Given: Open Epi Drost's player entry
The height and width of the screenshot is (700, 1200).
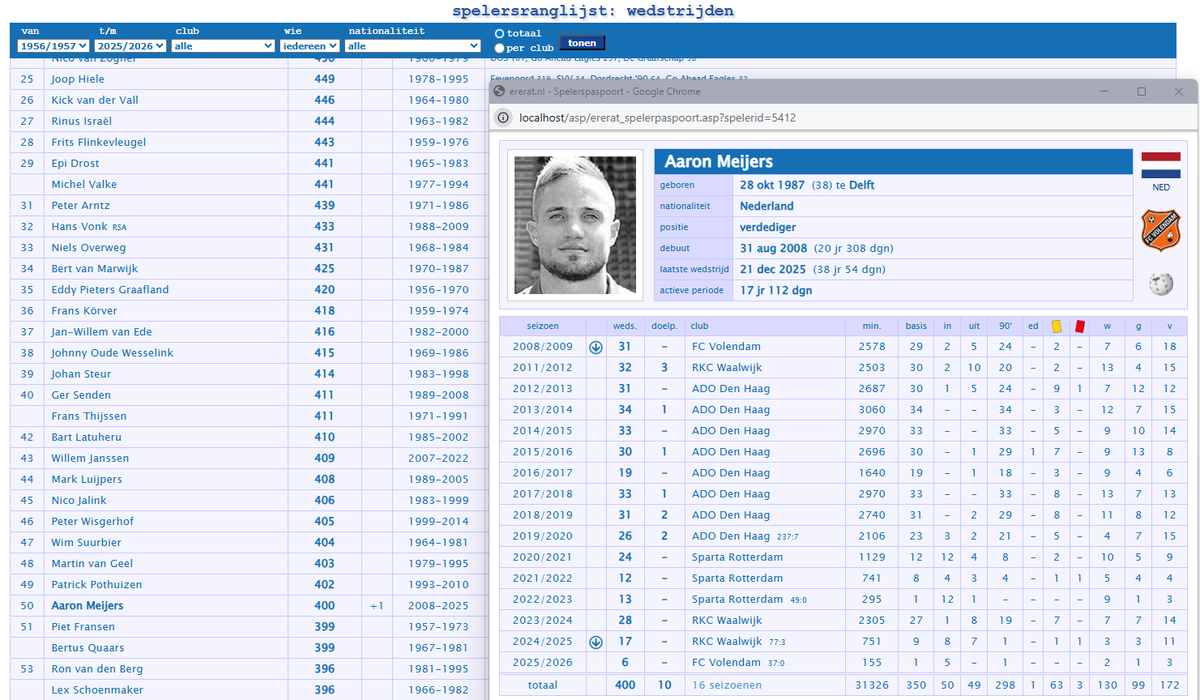Looking at the screenshot, I should (76, 163).
